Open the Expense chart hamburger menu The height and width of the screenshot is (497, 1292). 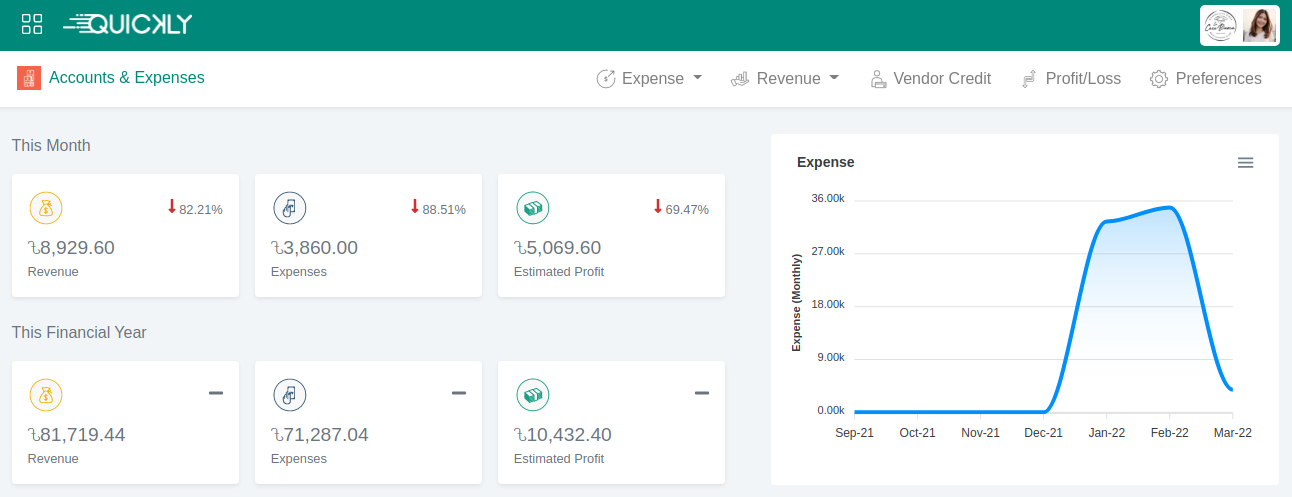pyautogui.click(x=1245, y=163)
